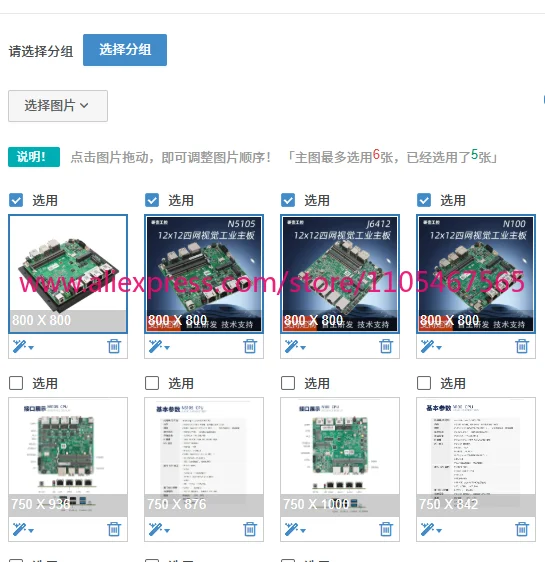Image resolution: width=545 pixels, height=562 pixels.
Task: Uncheck 选用 for the white-background board image
Action: pyautogui.click(x=16, y=200)
